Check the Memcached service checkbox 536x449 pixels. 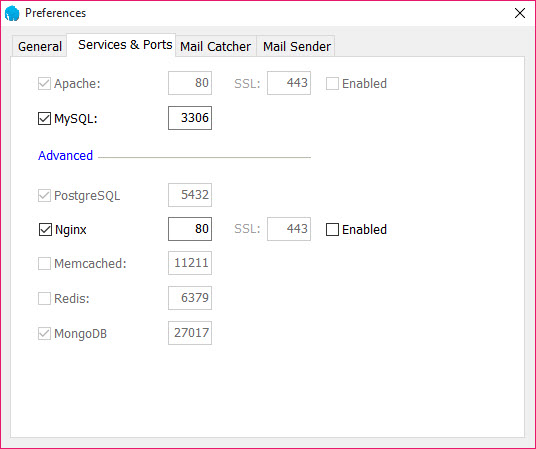click(44, 264)
